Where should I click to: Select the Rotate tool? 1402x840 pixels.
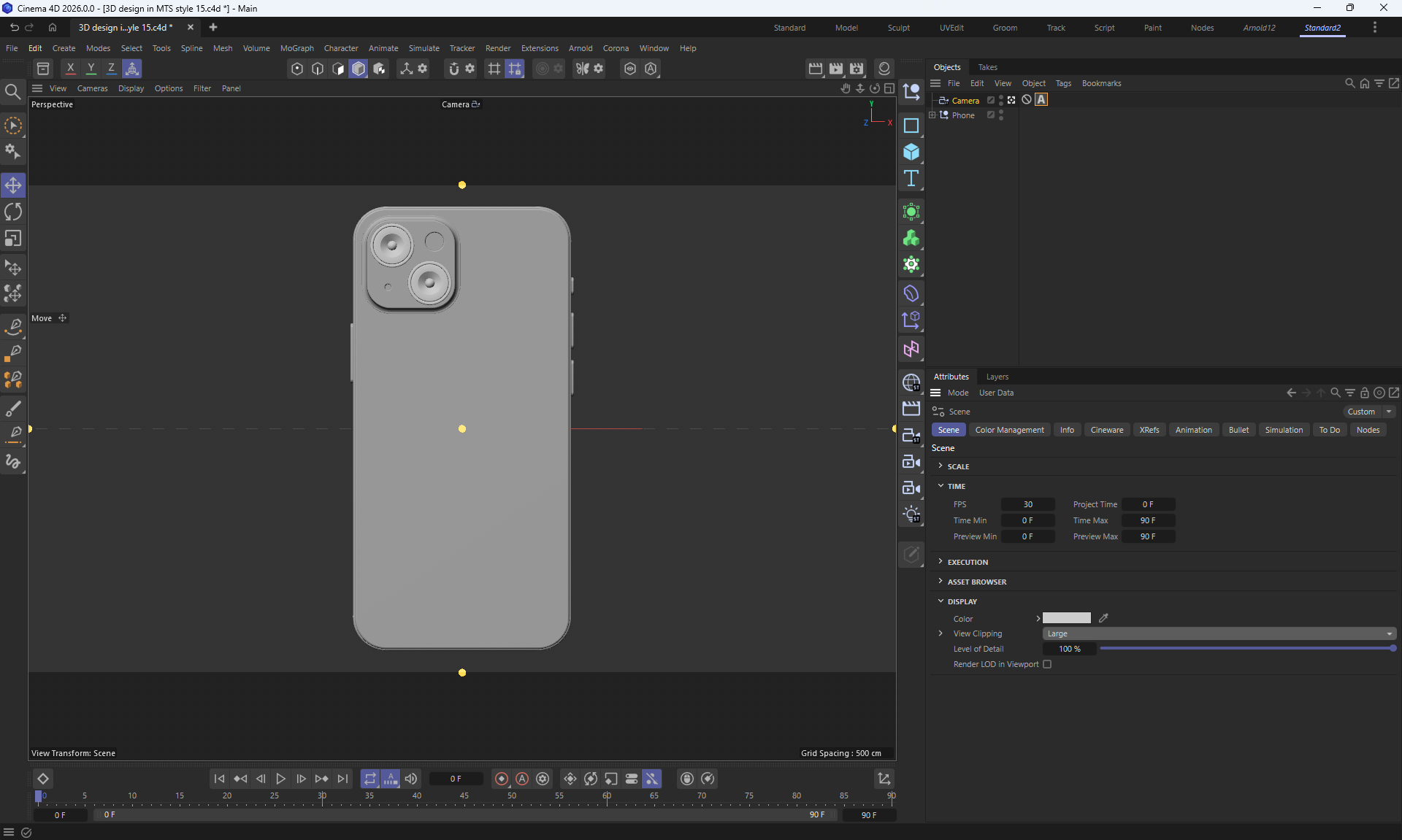pos(13,212)
